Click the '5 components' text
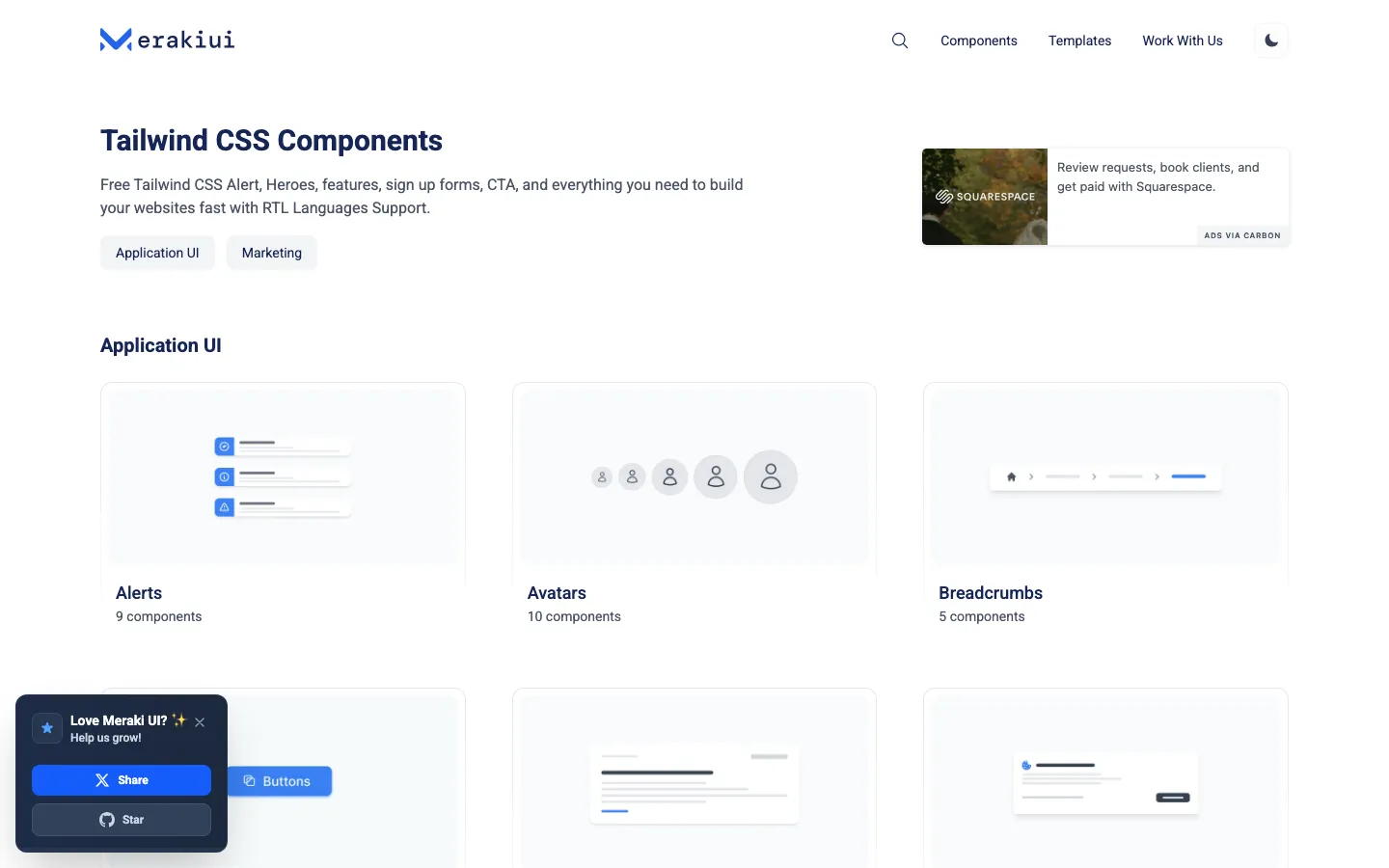The height and width of the screenshot is (868, 1389). 982,616
